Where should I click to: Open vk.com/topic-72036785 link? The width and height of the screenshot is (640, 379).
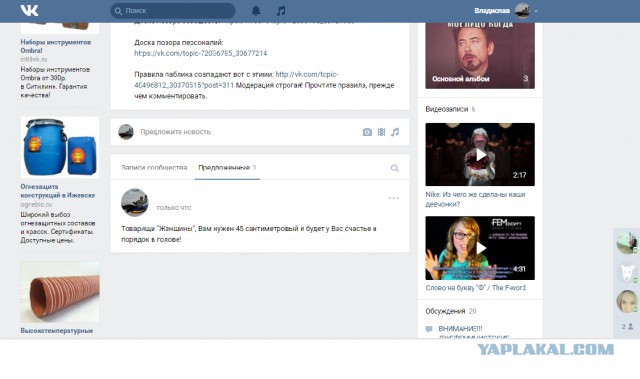(200, 53)
